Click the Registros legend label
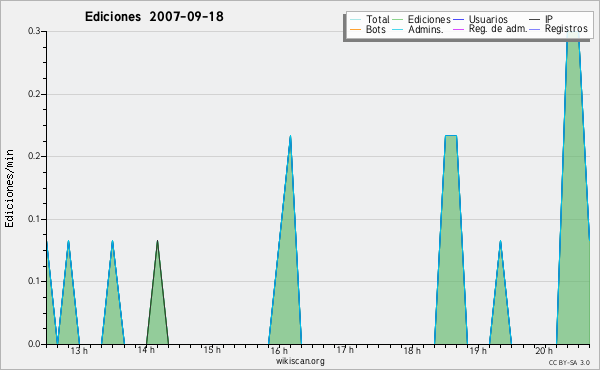The width and height of the screenshot is (600, 370). 566,29
